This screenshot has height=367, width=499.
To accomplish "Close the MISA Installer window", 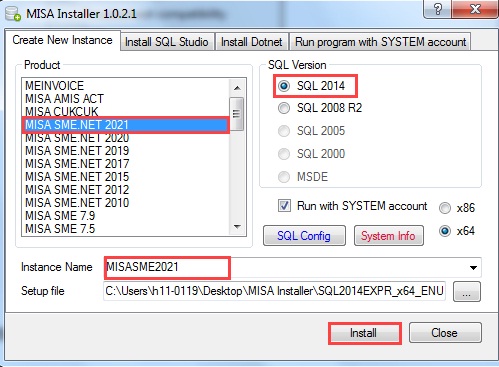I will coord(475,9).
